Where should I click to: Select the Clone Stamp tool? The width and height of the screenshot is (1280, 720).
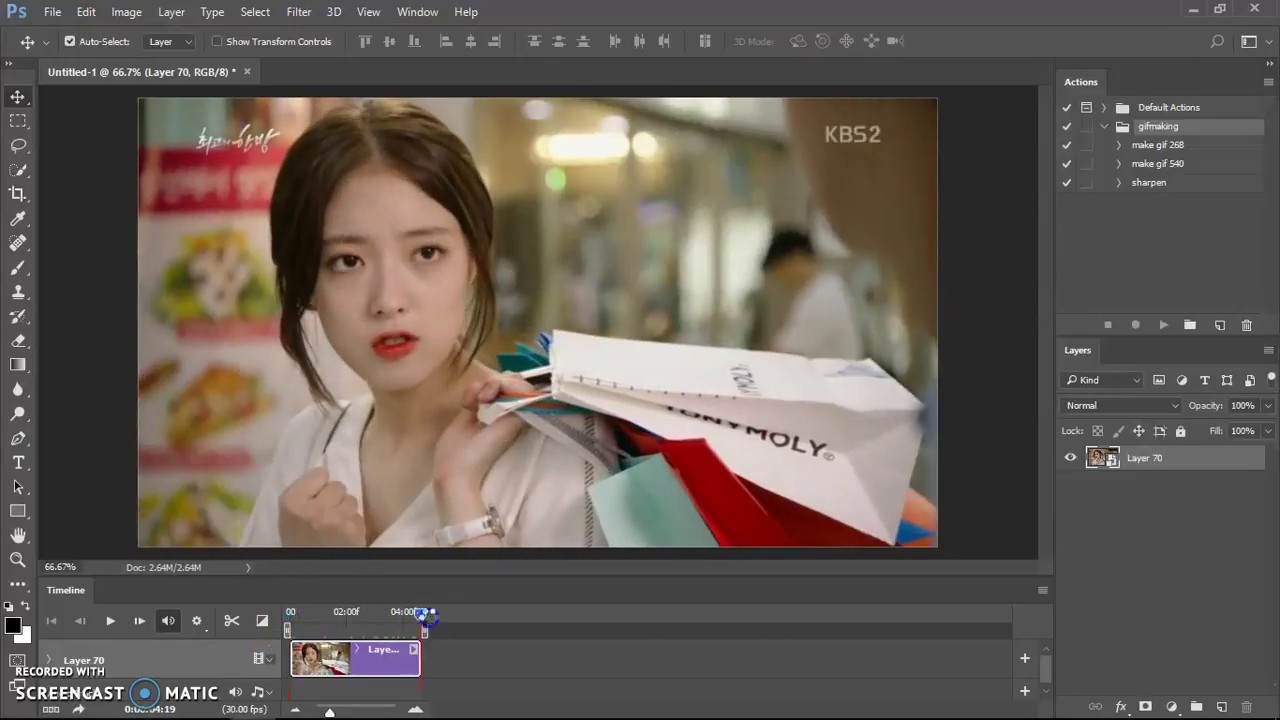[18, 292]
